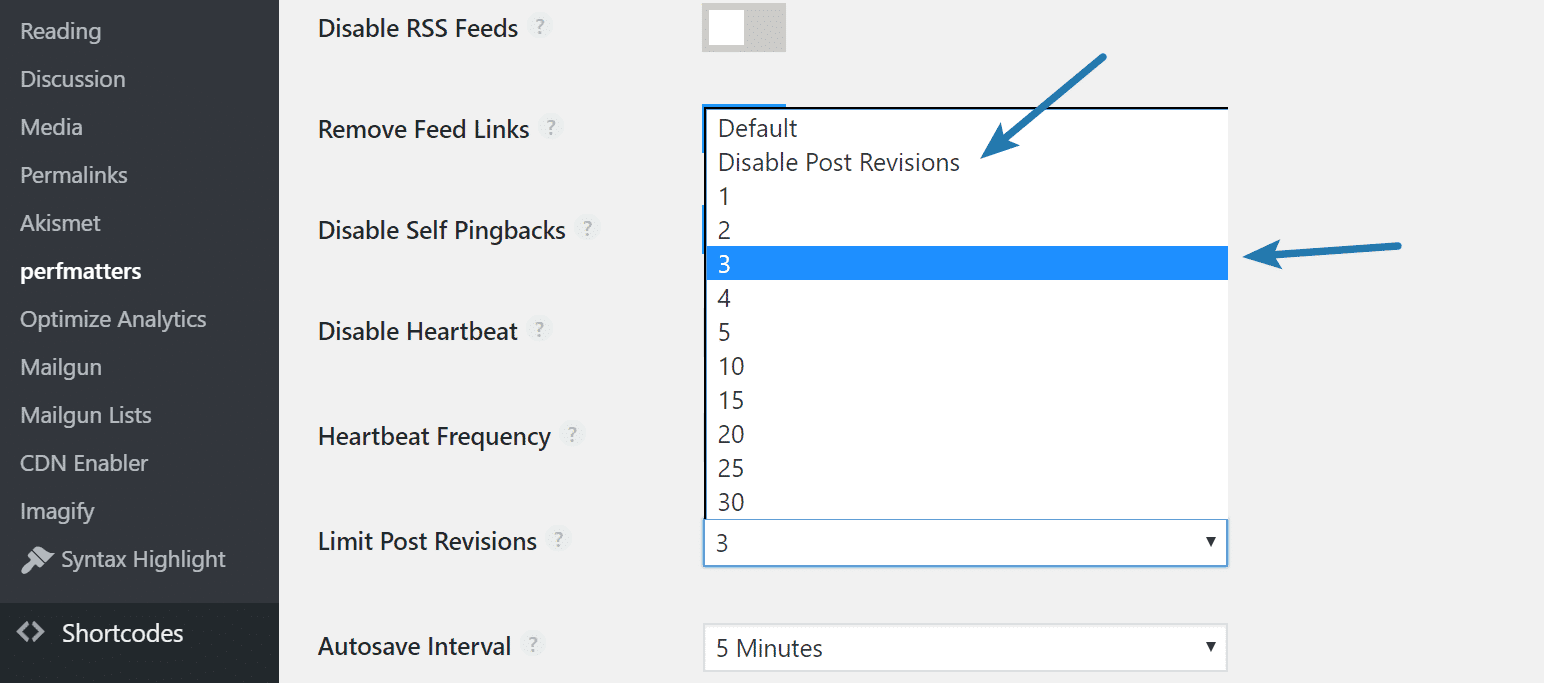1544x683 pixels.
Task: Click the Limit Post Revisions help icon
Action: click(561, 539)
